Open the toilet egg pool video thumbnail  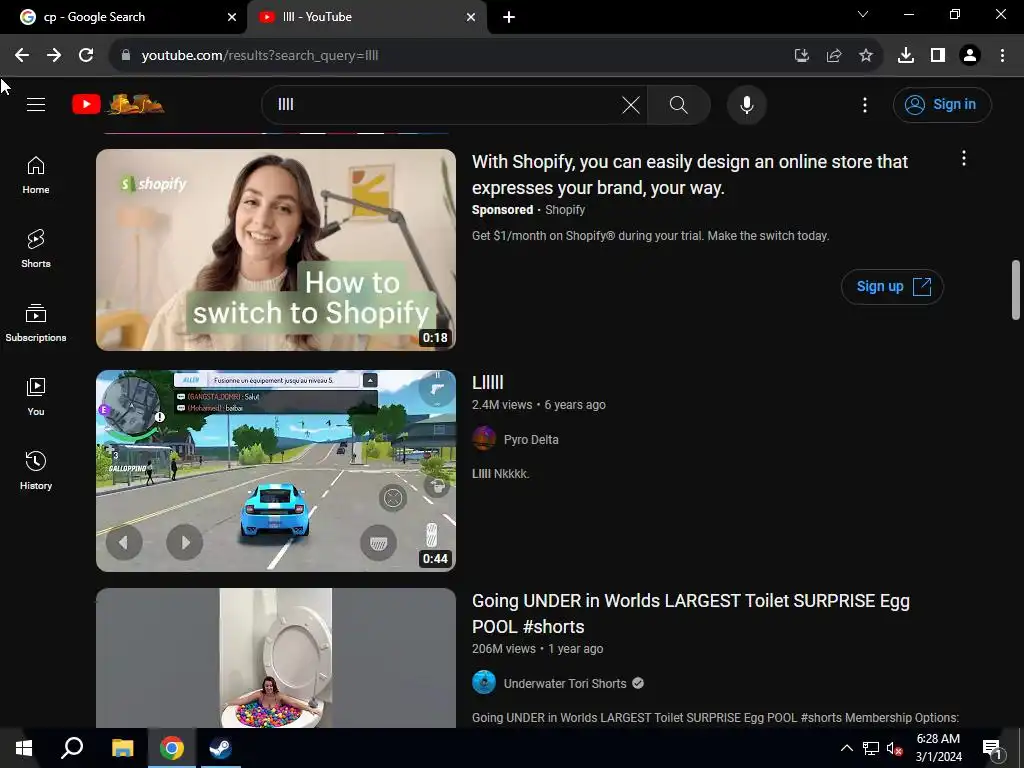point(276,658)
